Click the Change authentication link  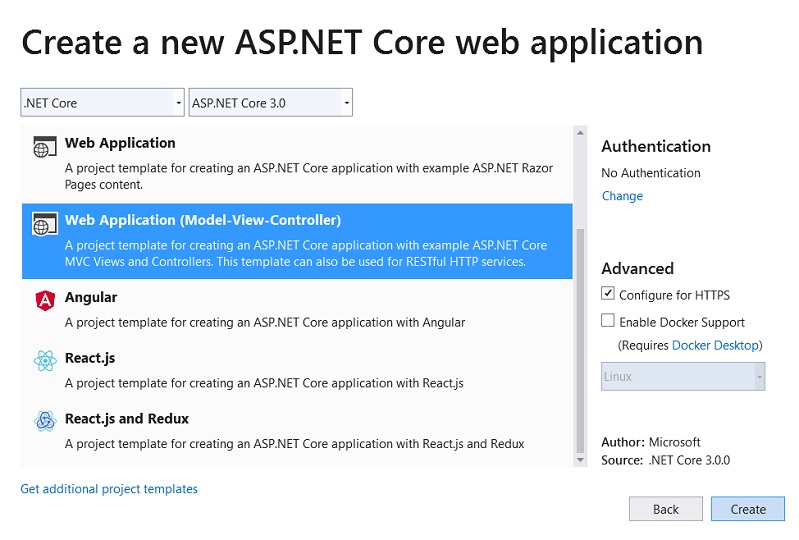point(622,196)
